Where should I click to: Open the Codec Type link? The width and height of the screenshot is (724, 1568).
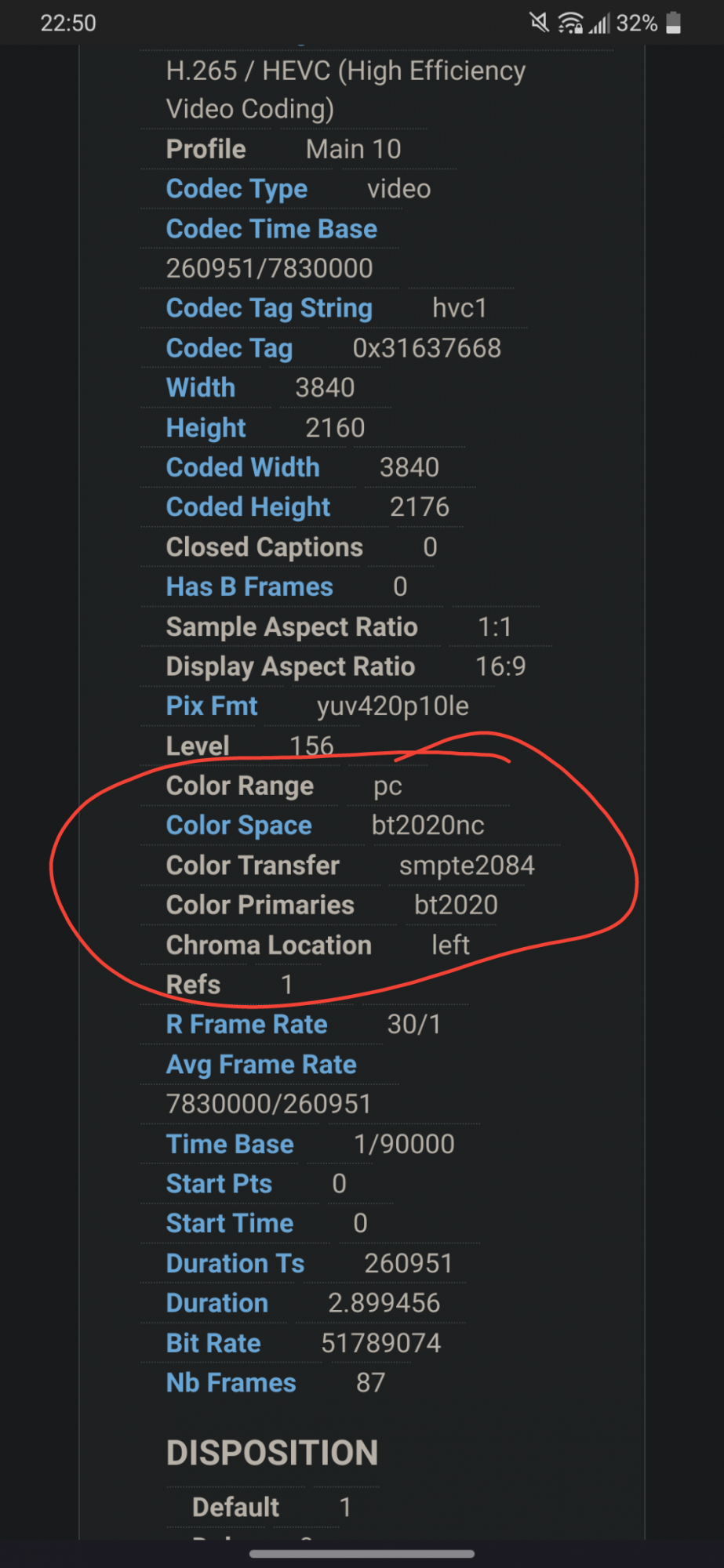[237, 189]
